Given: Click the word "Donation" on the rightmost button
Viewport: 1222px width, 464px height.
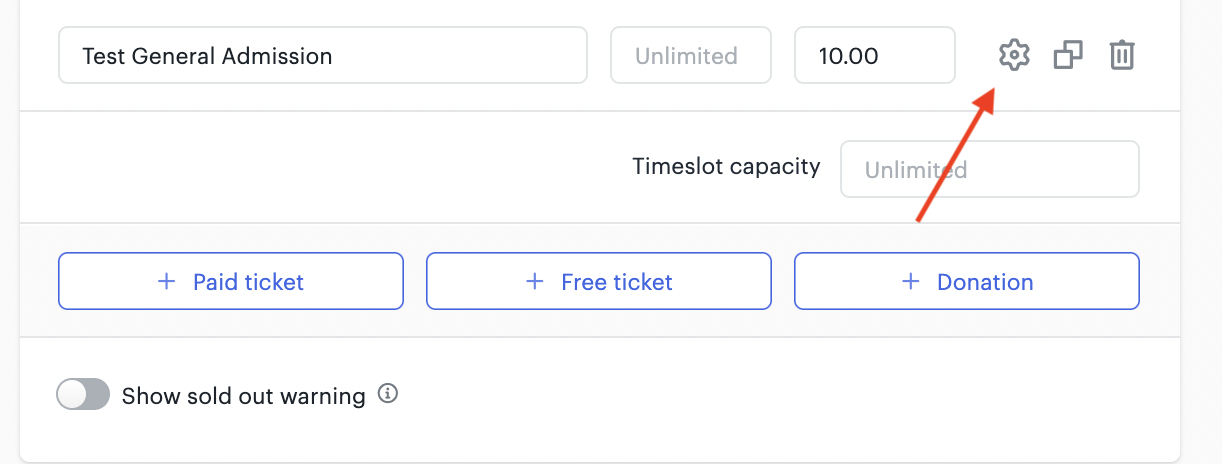Looking at the screenshot, I should [985, 282].
